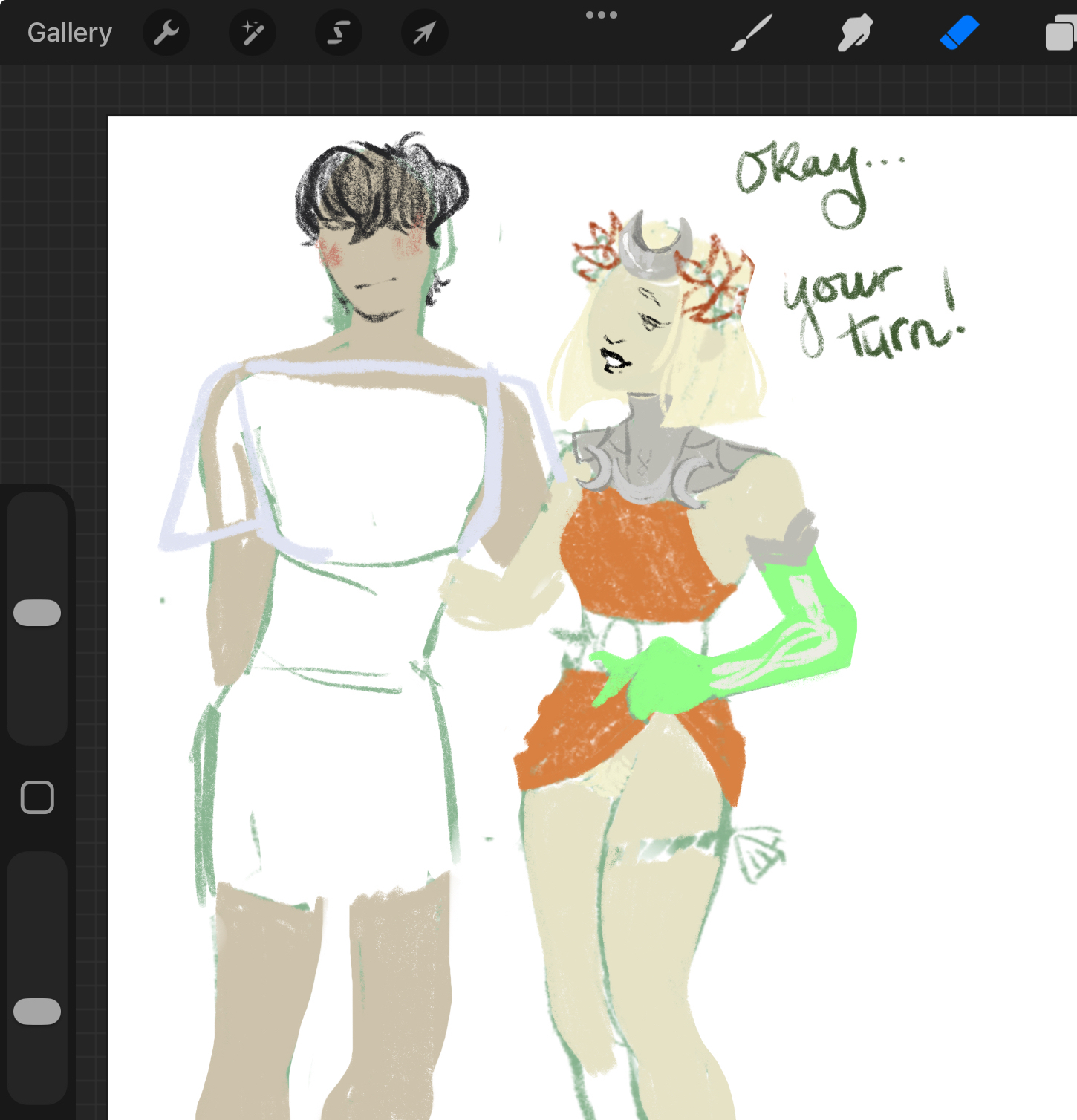Open the Actions wrench menu
This screenshot has height=1120, width=1077.
166,33
